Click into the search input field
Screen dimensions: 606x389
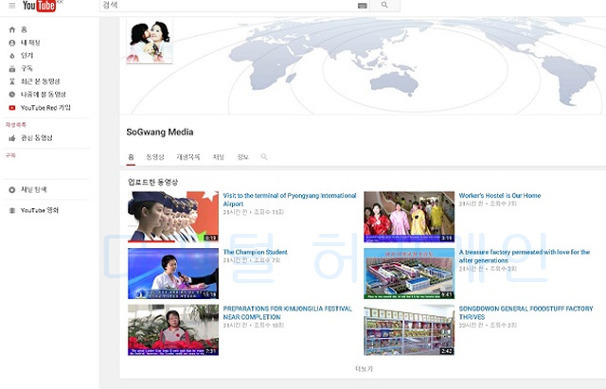coord(228,5)
